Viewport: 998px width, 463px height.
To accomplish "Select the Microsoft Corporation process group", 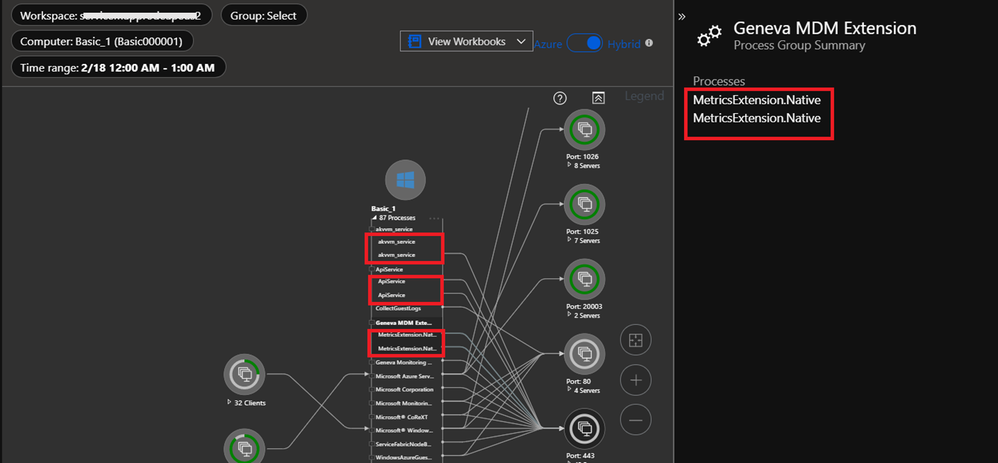I will [x=405, y=389].
